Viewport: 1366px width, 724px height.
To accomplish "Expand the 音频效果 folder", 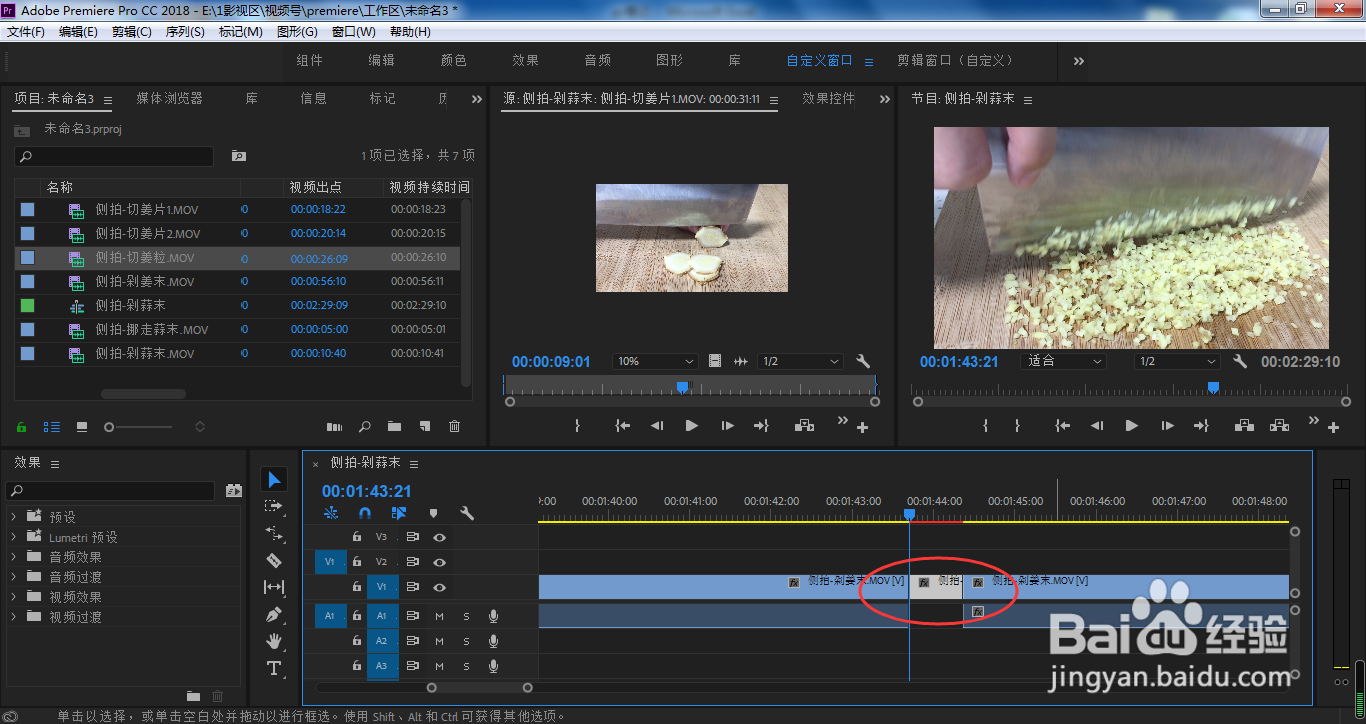I will [x=14, y=557].
